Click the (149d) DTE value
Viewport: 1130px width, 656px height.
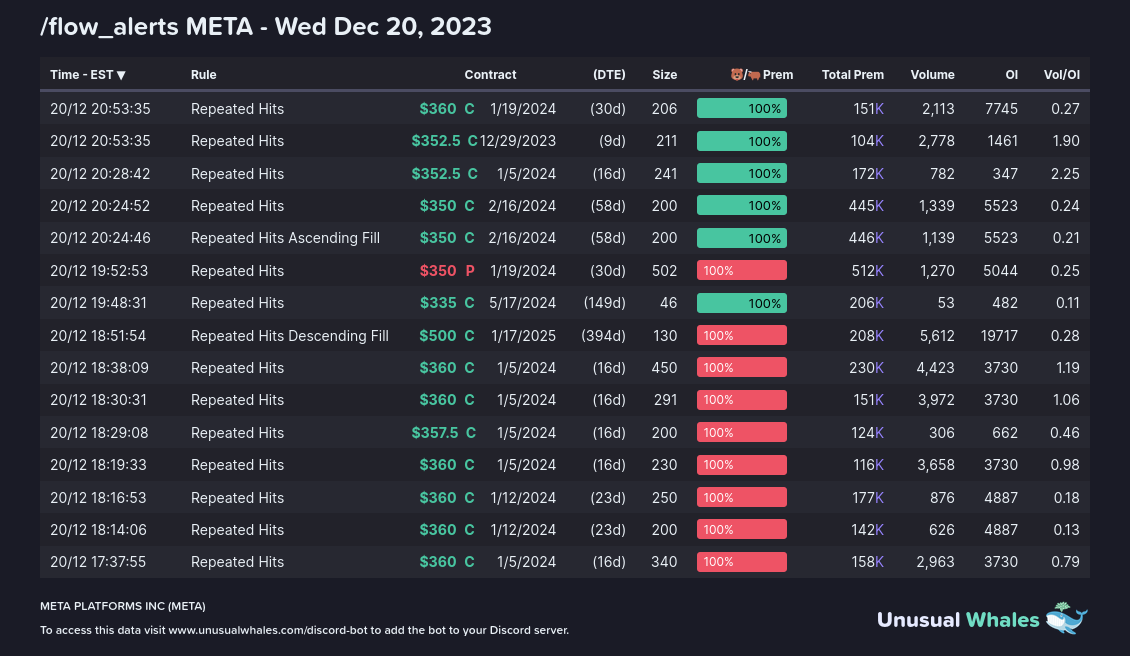click(605, 303)
